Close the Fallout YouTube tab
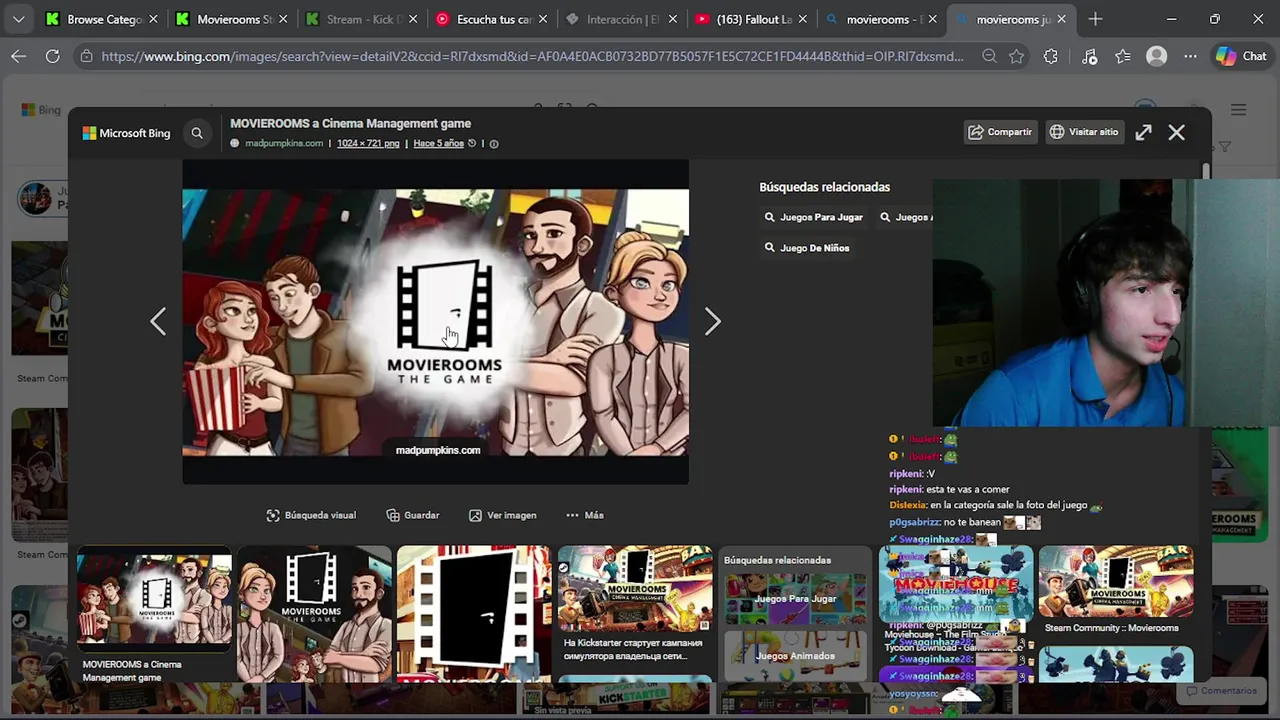Viewport: 1280px width, 720px height. point(802,19)
